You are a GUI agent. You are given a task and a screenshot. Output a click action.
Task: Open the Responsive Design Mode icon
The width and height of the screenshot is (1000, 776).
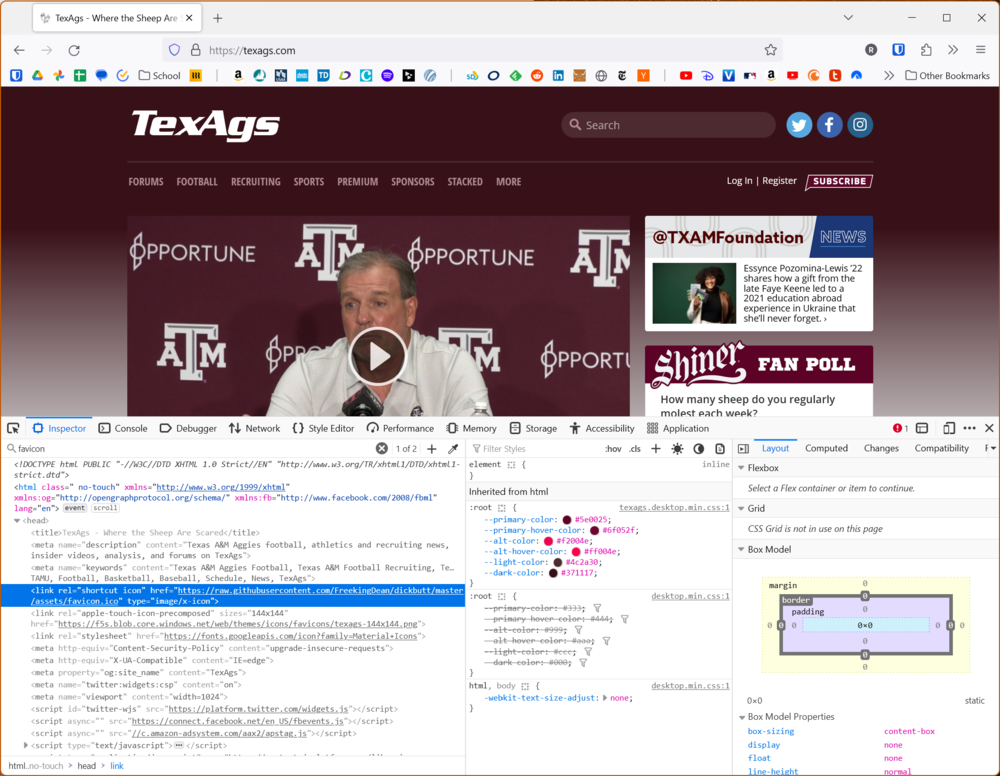coord(948,428)
